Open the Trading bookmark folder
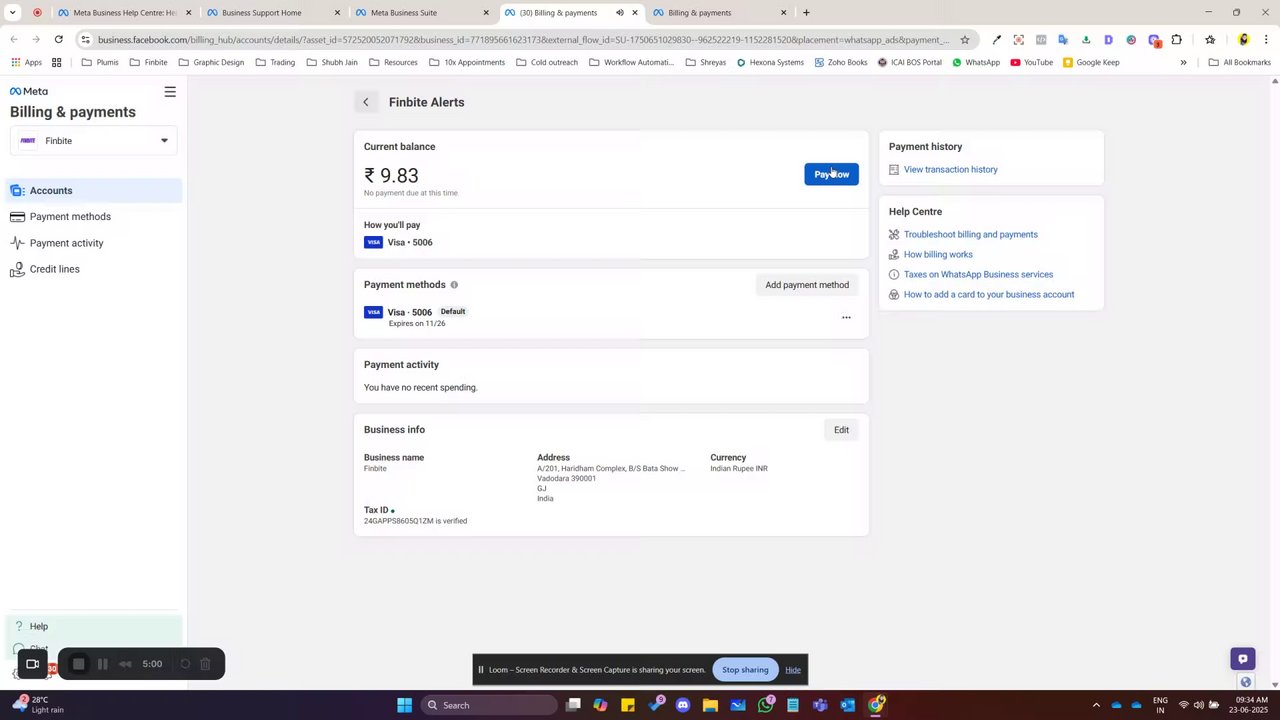The image size is (1280, 720). coord(275,62)
